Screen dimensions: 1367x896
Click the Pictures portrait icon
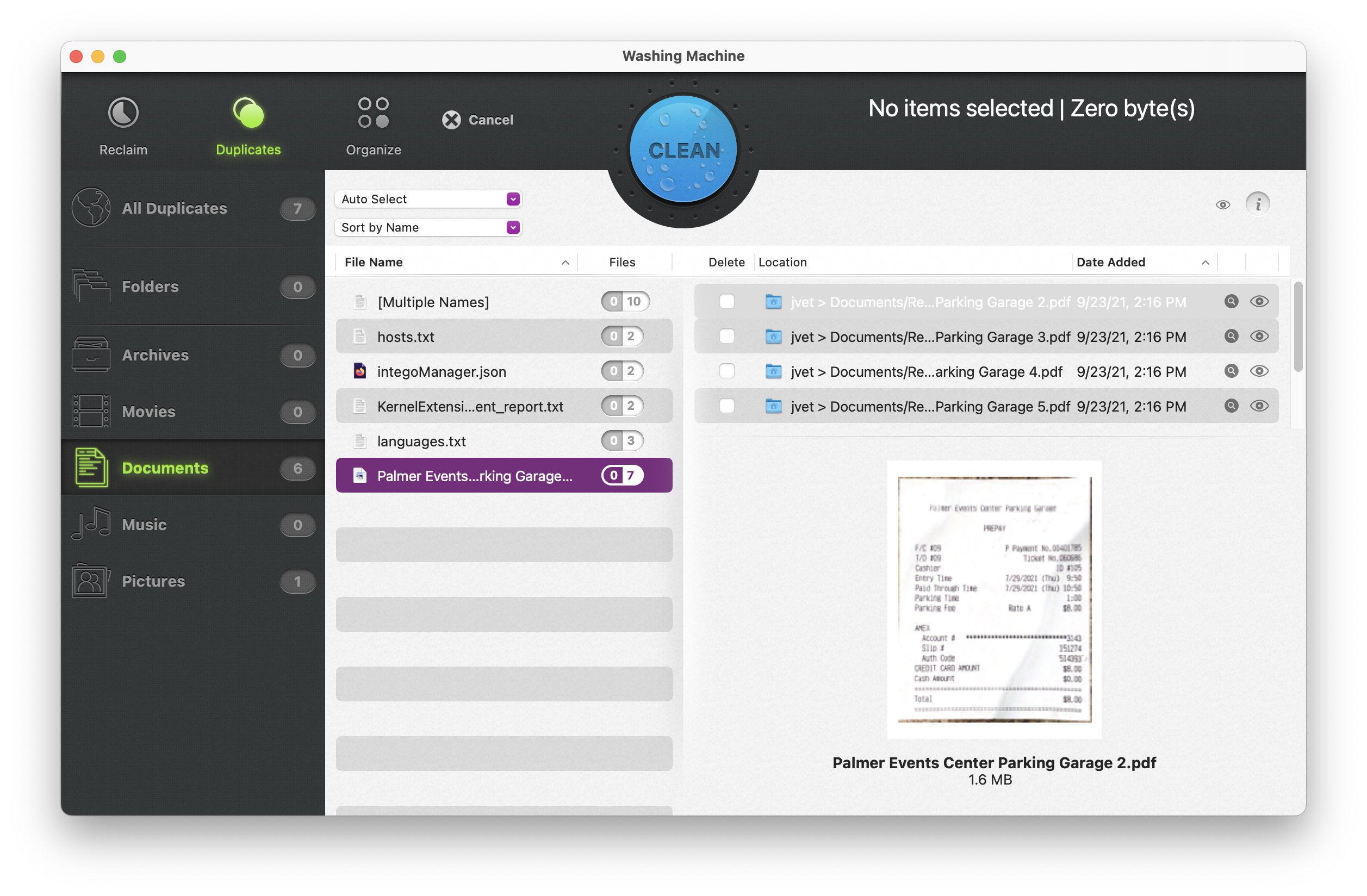click(91, 580)
